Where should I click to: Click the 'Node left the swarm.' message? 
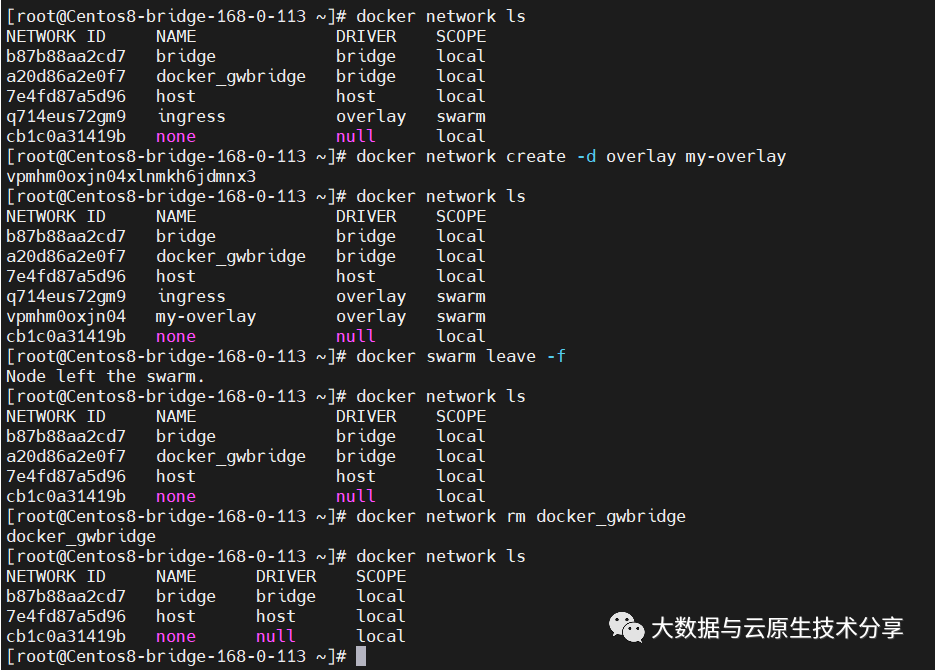105,376
